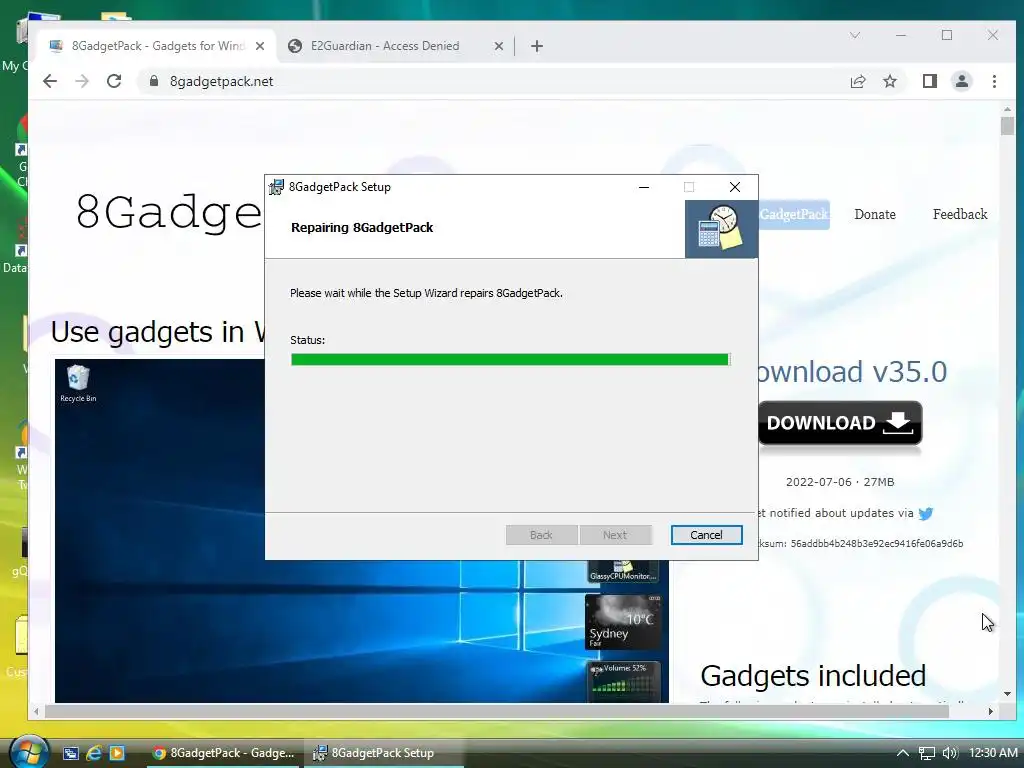Reload the 8gadgetpack.net page
1024x768 pixels.
114,81
